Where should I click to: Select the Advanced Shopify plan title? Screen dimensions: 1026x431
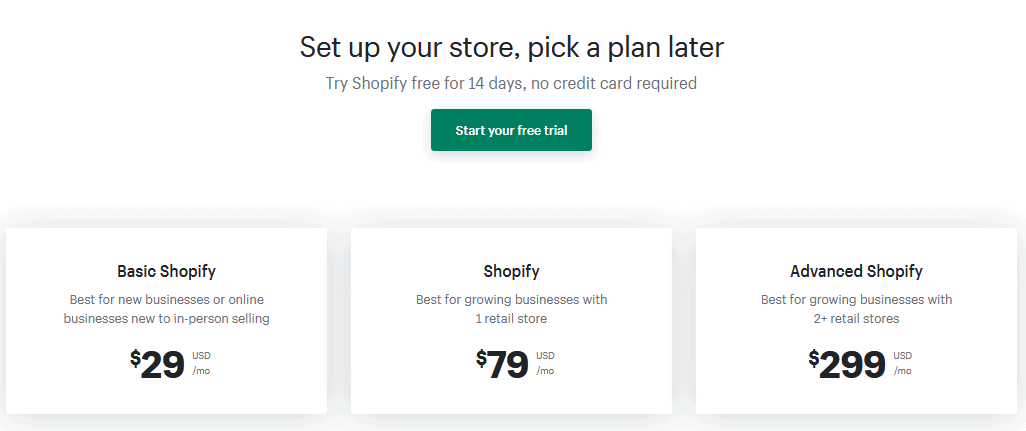pyautogui.click(x=856, y=271)
